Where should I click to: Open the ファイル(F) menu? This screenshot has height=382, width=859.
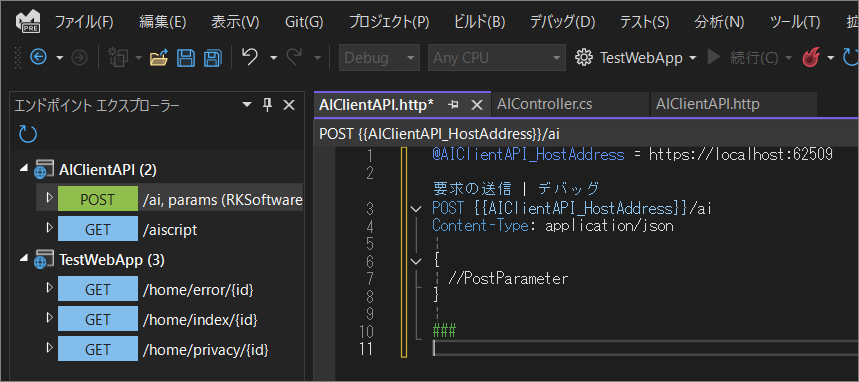point(84,22)
